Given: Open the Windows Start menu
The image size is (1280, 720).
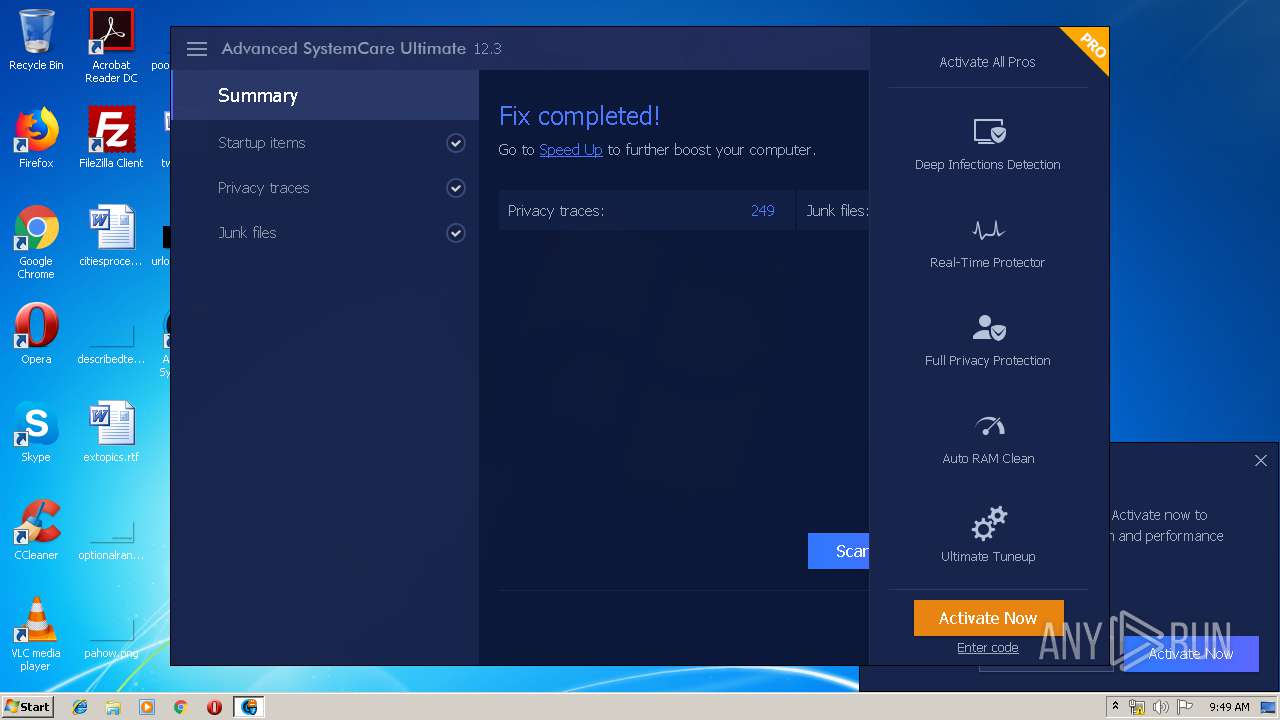Looking at the screenshot, I should point(28,706).
